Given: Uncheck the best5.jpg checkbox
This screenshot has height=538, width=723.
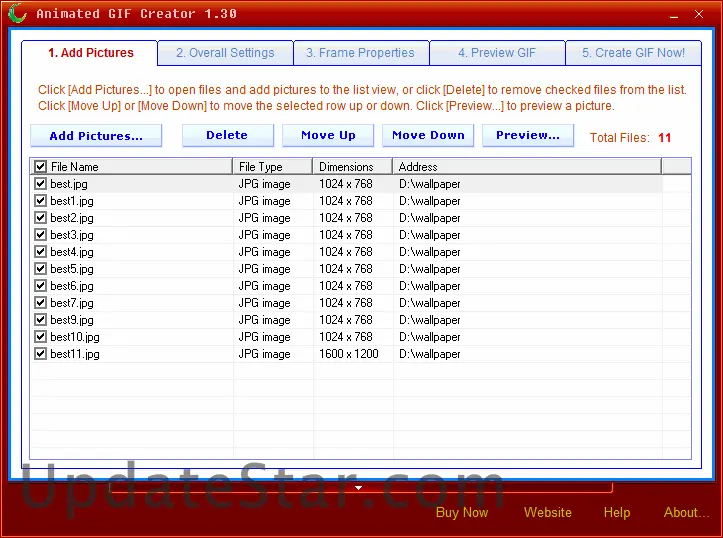Looking at the screenshot, I should (41, 269).
